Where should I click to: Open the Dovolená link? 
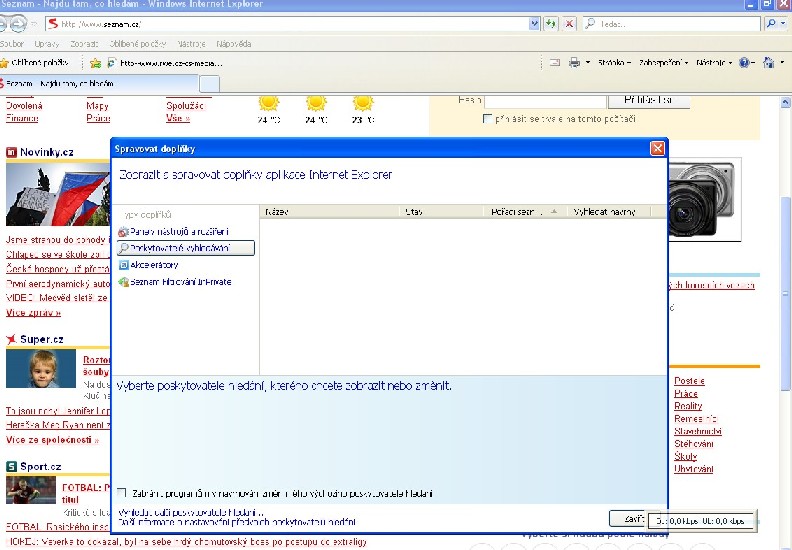tap(24, 106)
